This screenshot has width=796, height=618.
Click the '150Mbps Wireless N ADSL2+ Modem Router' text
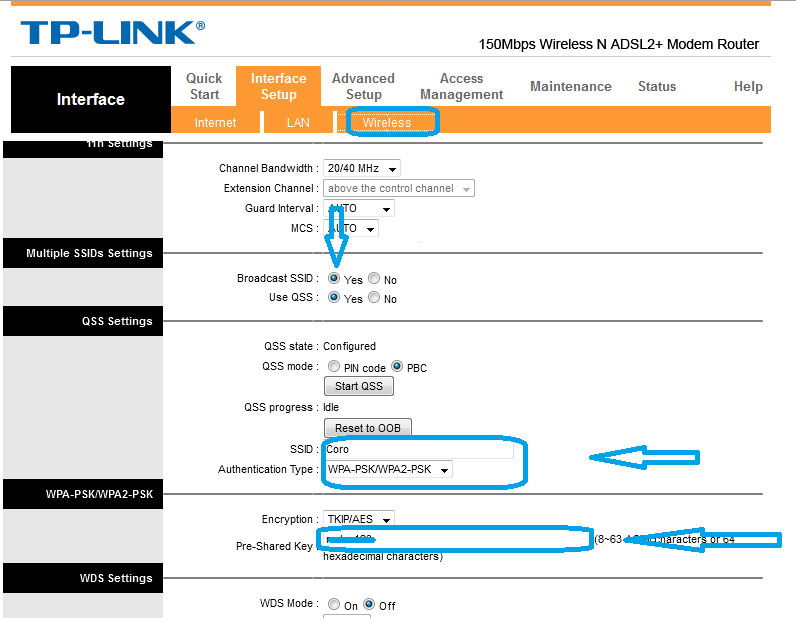coord(619,44)
